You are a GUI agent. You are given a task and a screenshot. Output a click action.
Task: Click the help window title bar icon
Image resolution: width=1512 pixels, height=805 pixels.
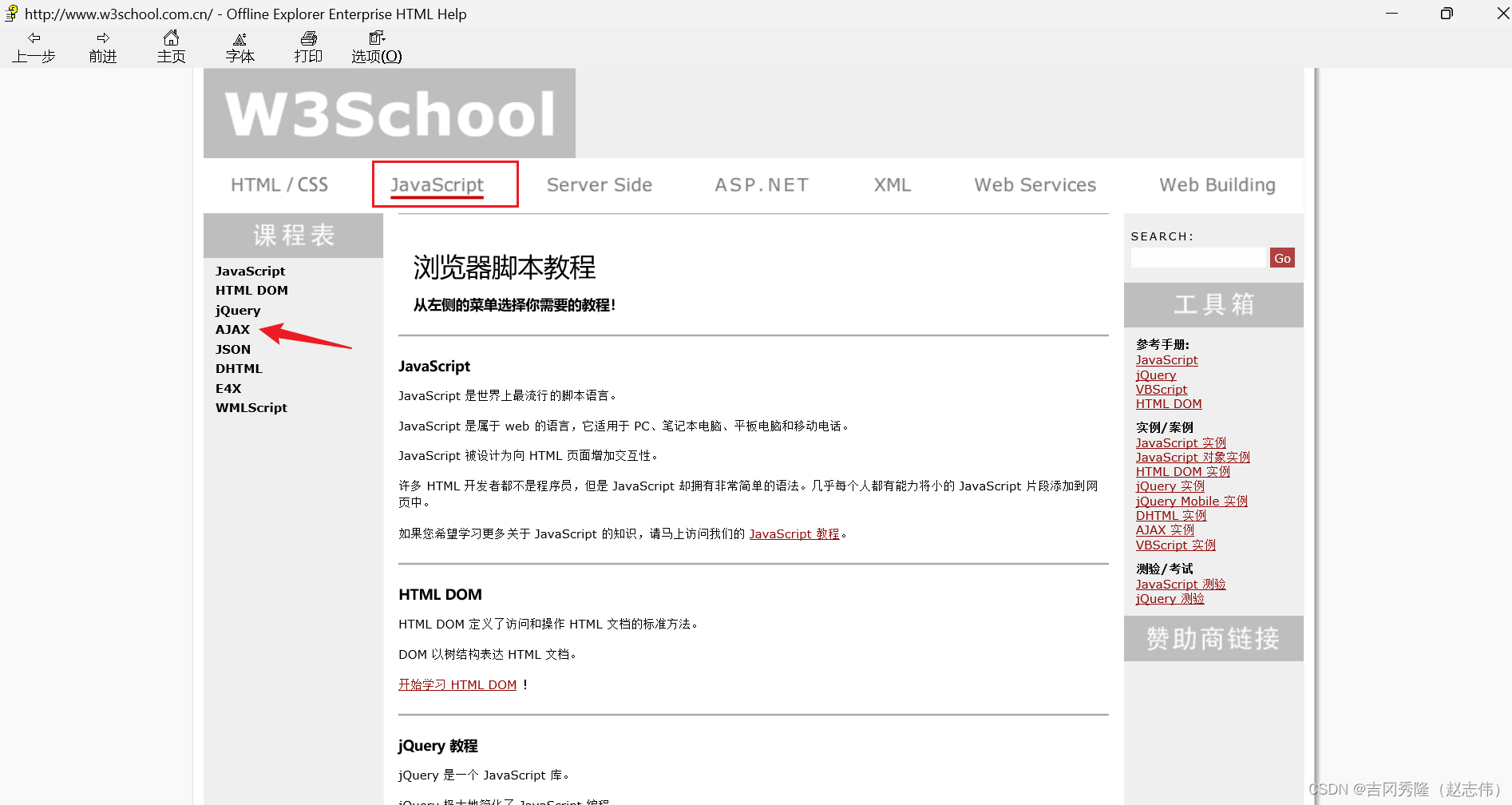[x=11, y=13]
